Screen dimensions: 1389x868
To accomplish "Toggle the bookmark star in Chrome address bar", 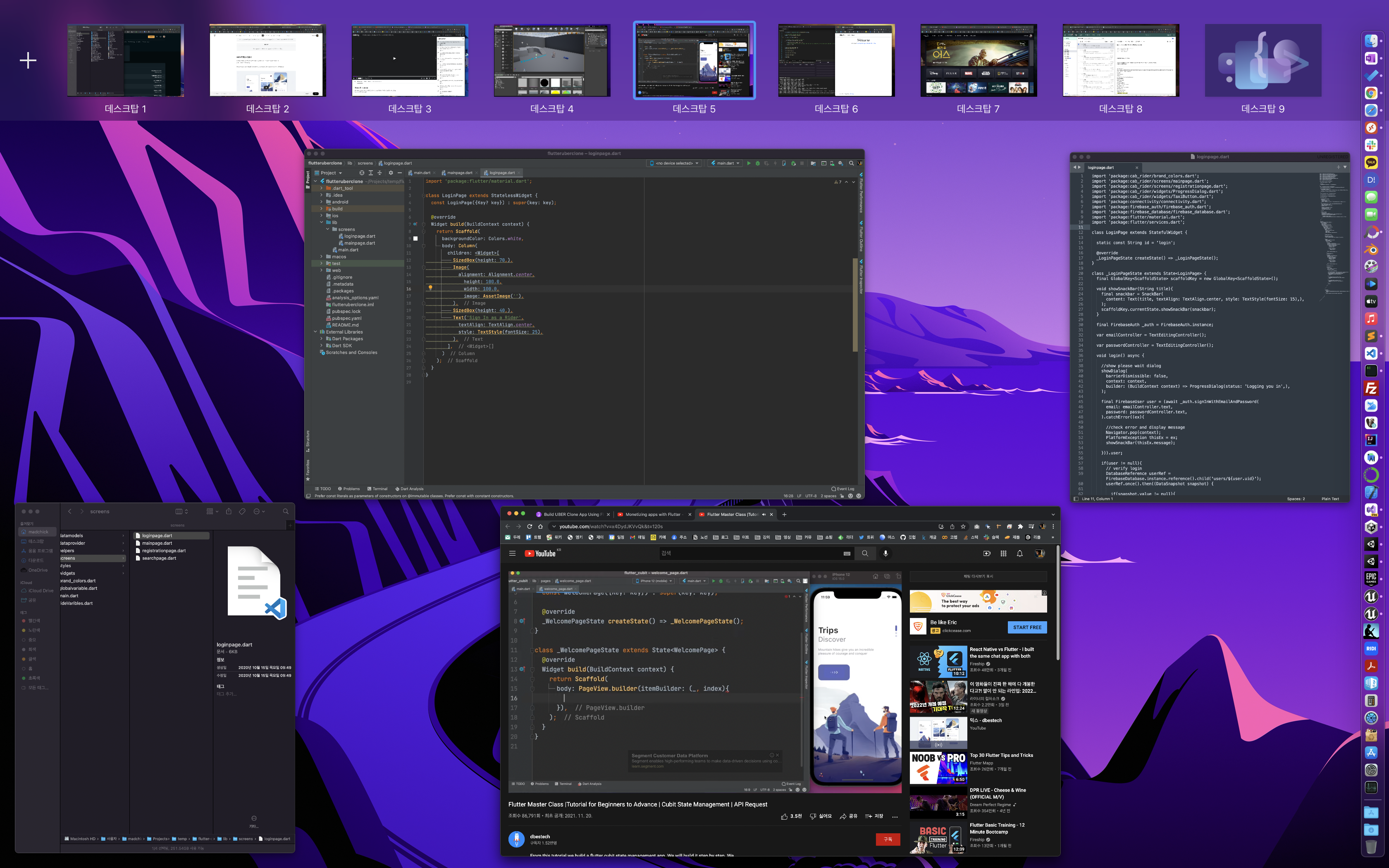I will 963,527.
